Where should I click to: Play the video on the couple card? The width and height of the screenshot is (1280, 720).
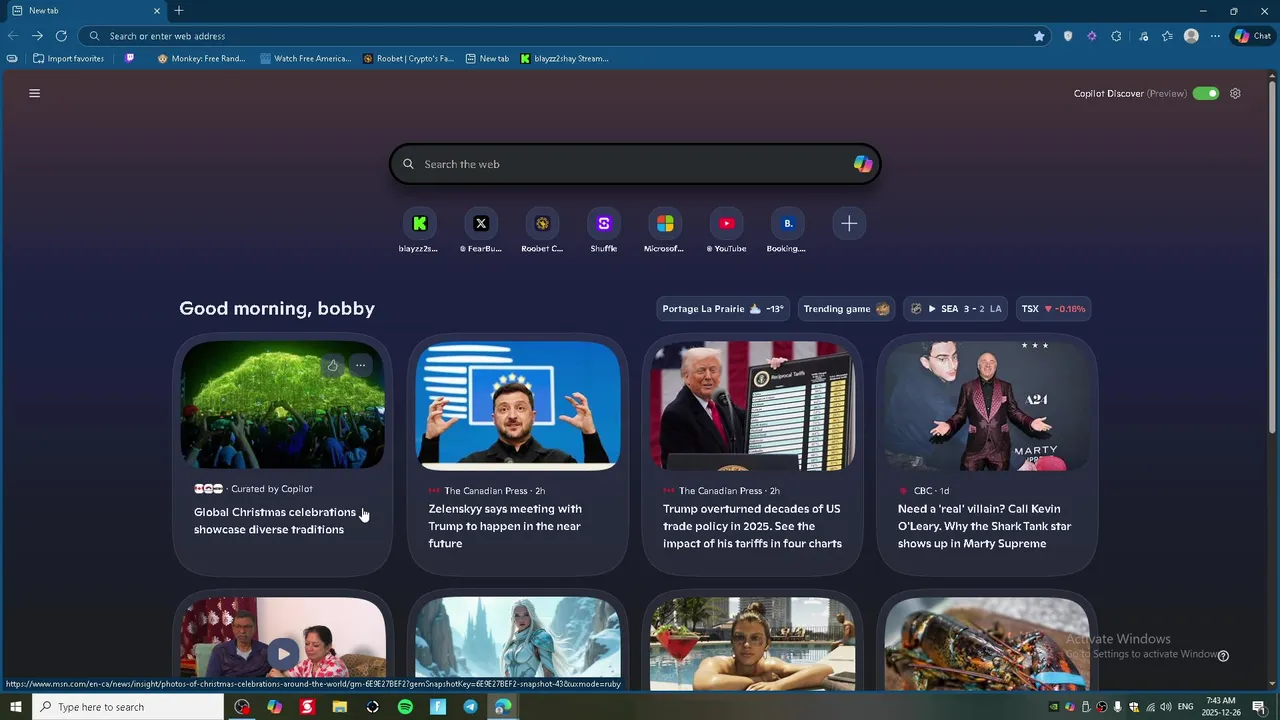[x=283, y=654]
